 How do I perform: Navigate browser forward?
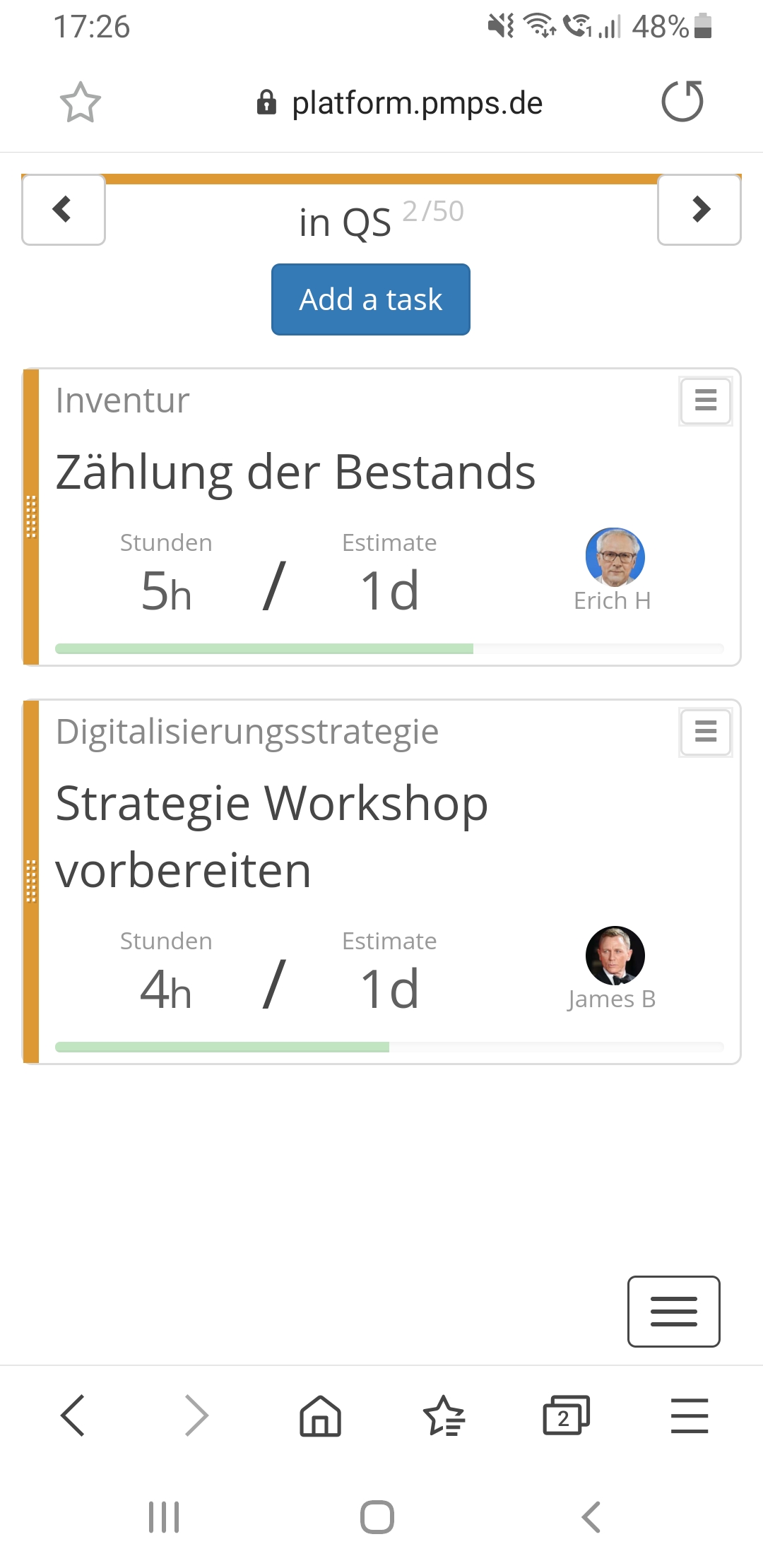pyautogui.click(x=196, y=1415)
